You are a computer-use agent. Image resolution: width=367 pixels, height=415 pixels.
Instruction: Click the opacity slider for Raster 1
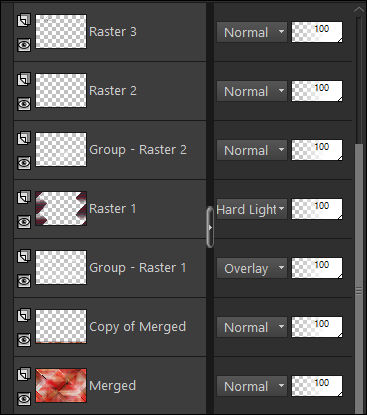click(317, 209)
